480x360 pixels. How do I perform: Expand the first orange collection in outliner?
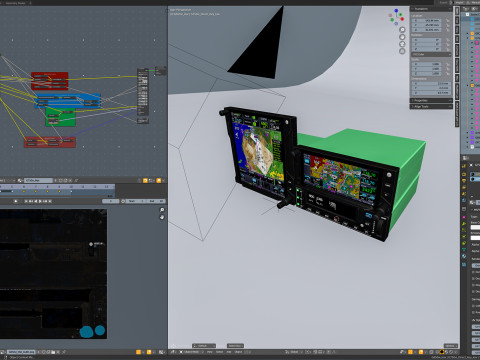[467, 33]
